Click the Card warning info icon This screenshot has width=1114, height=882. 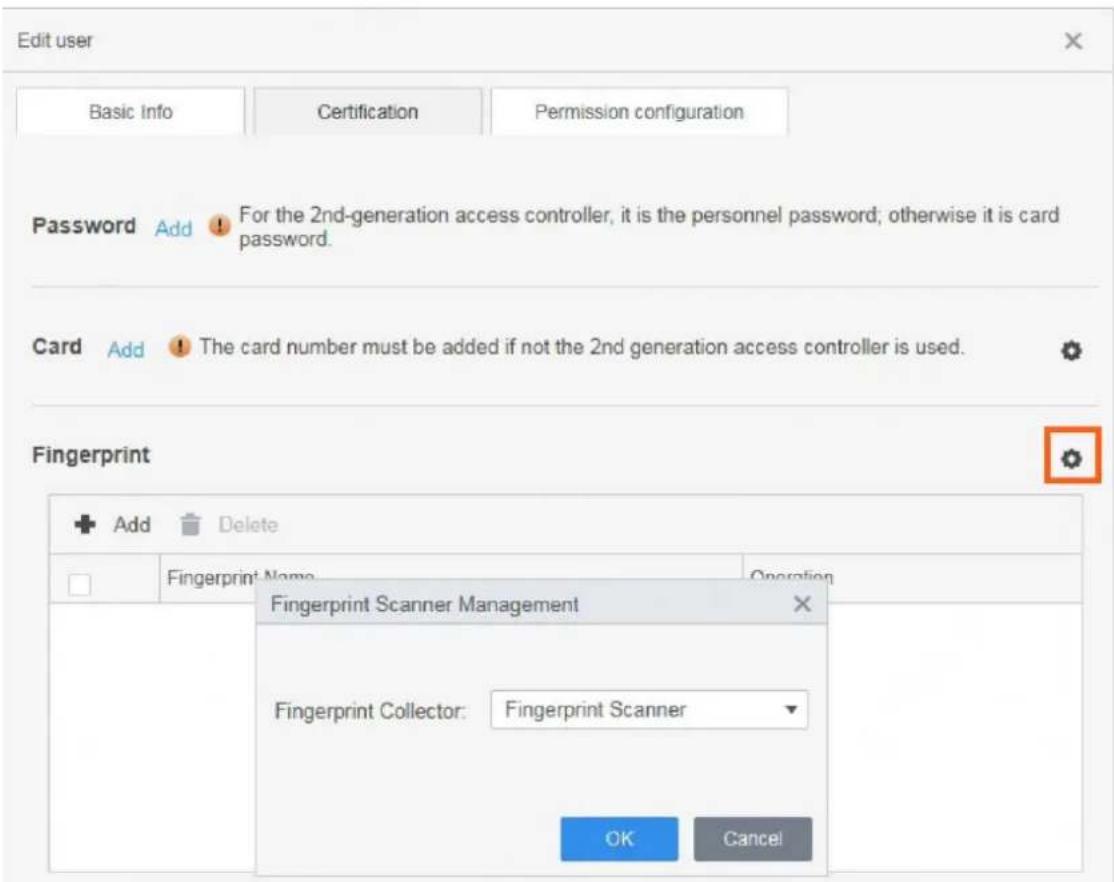pos(180,347)
